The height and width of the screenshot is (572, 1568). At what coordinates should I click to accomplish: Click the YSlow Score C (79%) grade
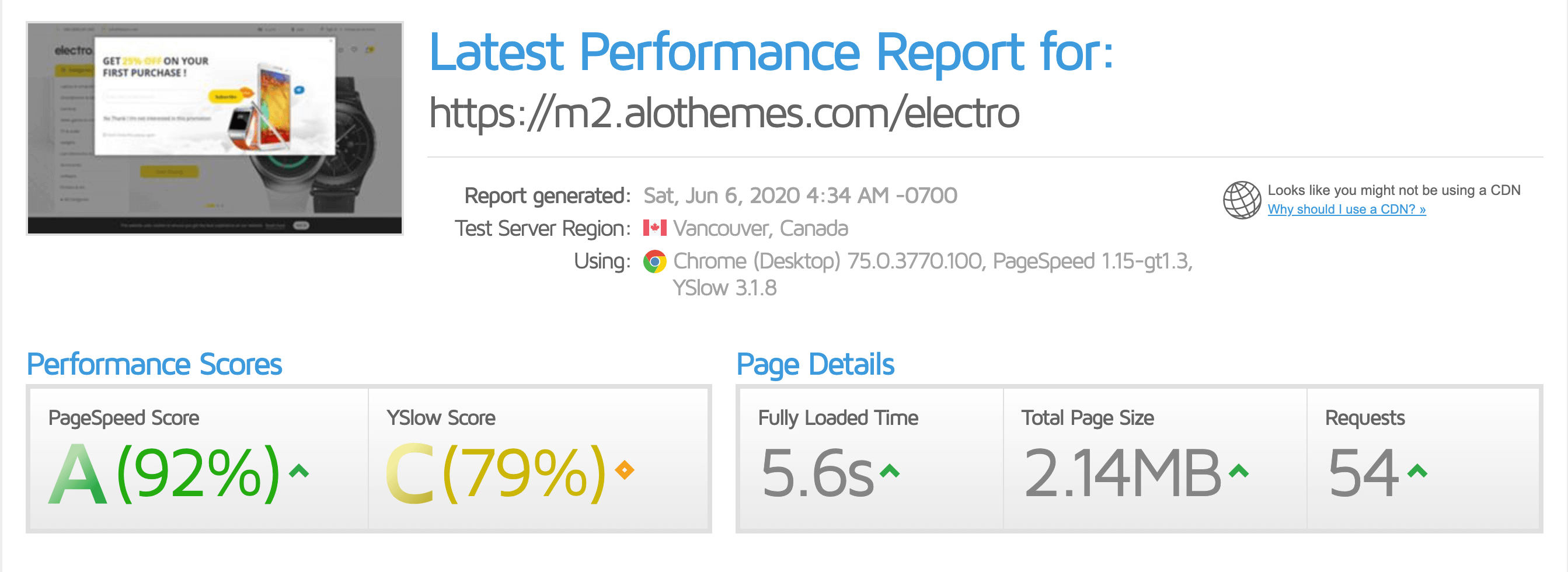(x=496, y=473)
